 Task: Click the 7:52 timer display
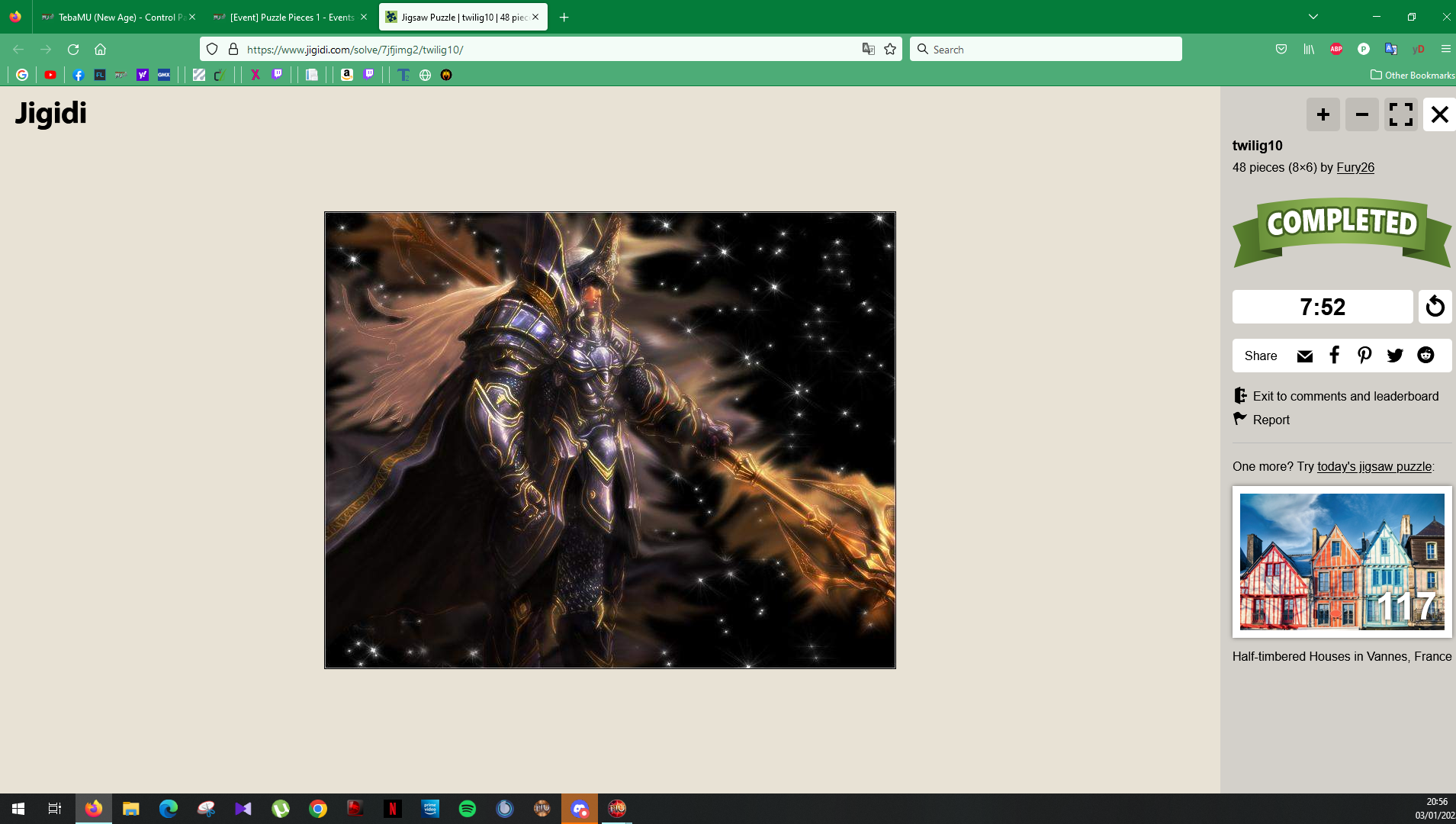click(x=1323, y=307)
